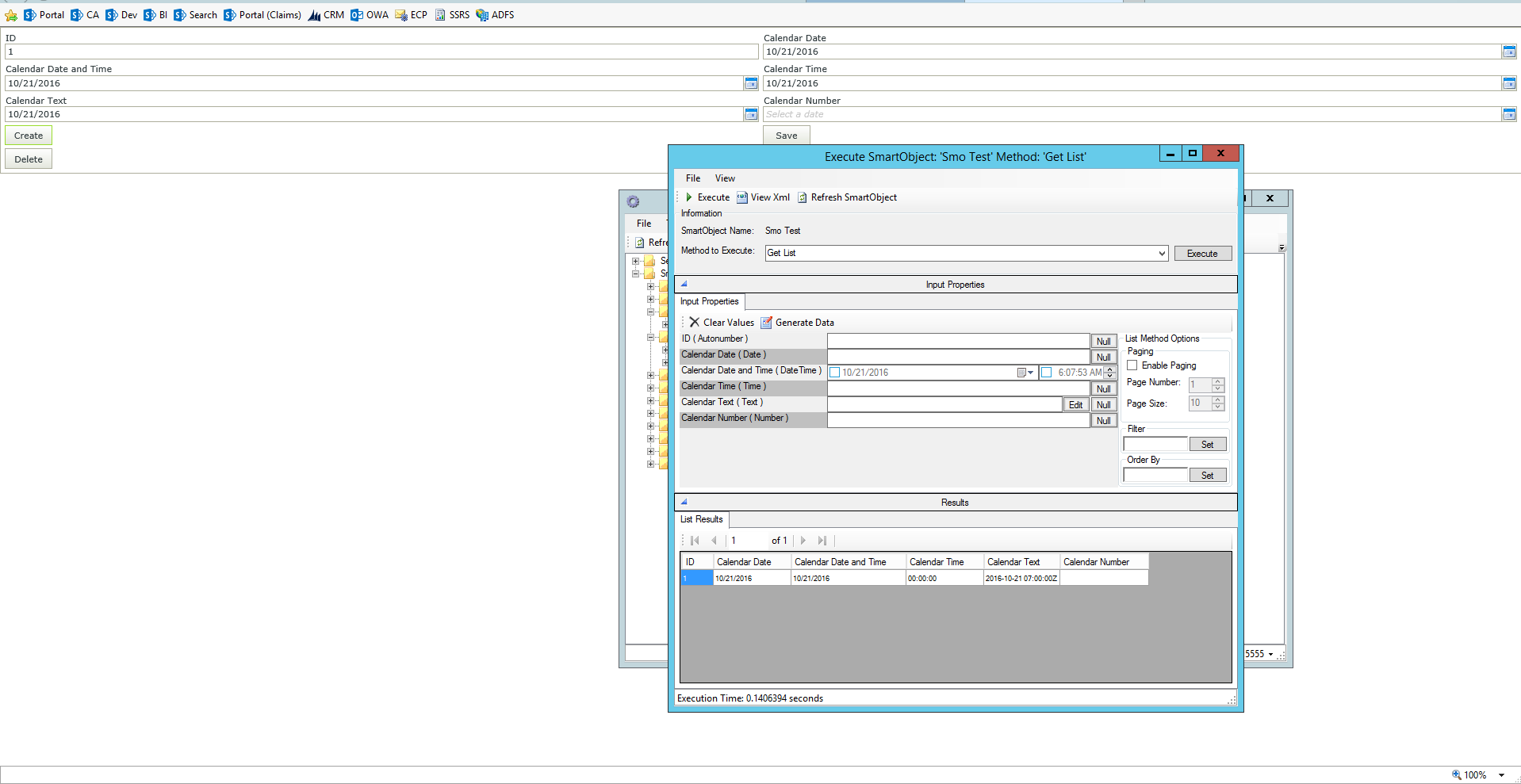This screenshot has width=1521, height=784.
Task: Click Execute button beside method dropdown
Action: pyautogui.click(x=1202, y=254)
